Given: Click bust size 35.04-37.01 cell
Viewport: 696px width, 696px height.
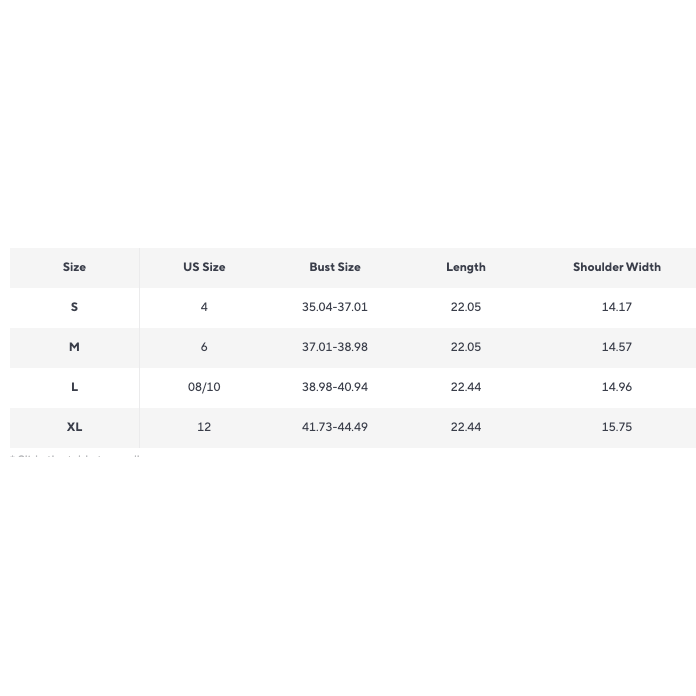Looking at the screenshot, I should pyautogui.click(x=335, y=307).
